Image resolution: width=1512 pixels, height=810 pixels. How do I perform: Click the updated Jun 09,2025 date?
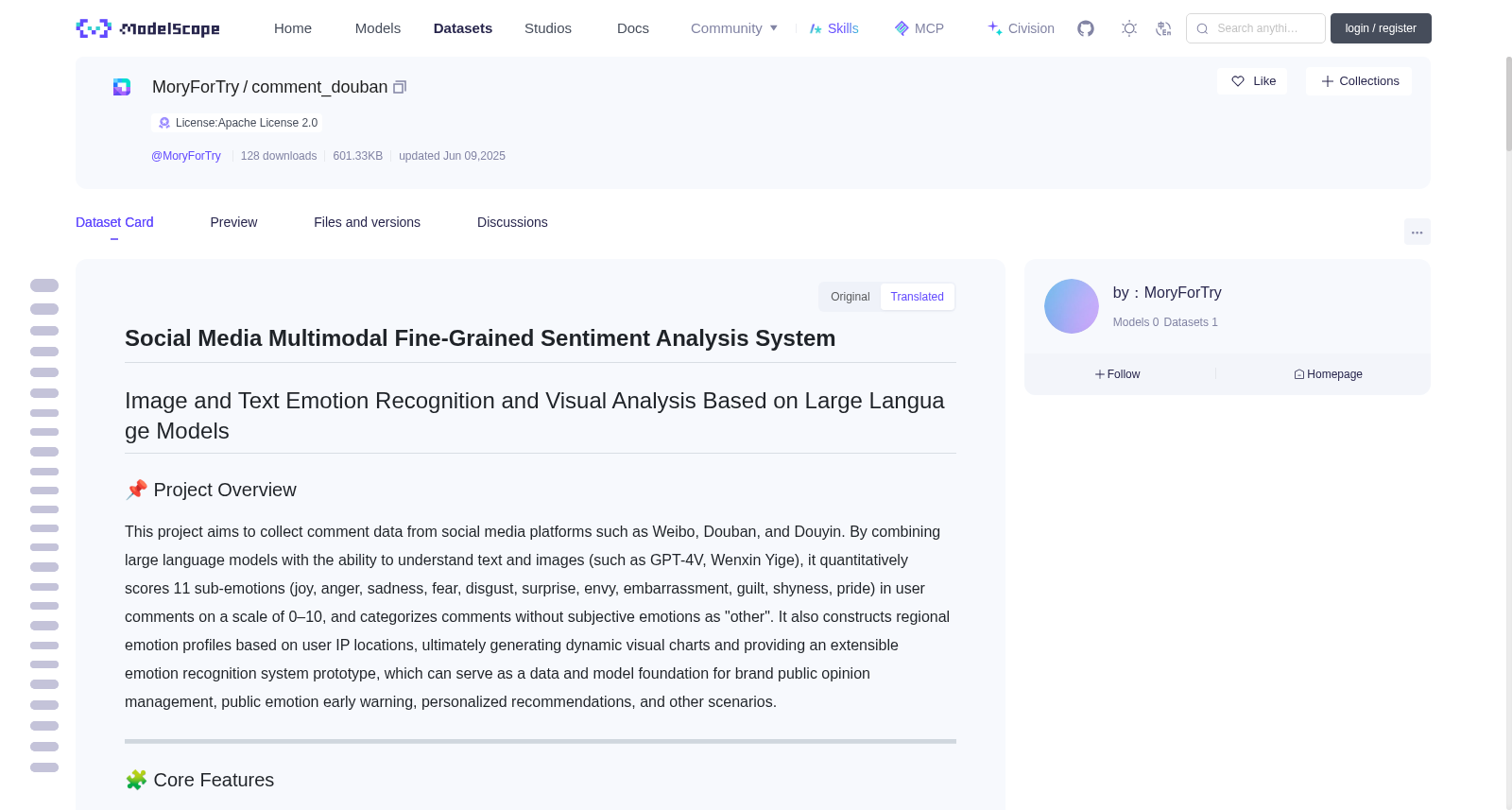[x=452, y=156]
